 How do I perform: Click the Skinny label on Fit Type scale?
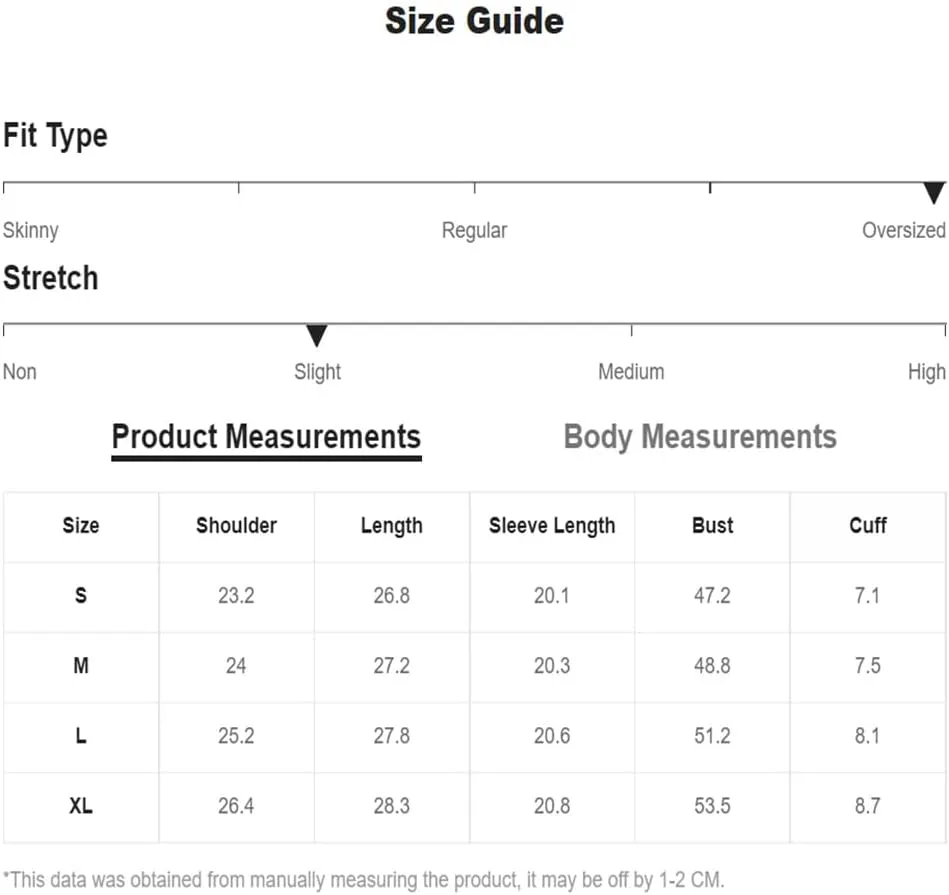pyautogui.click(x=31, y=231)
